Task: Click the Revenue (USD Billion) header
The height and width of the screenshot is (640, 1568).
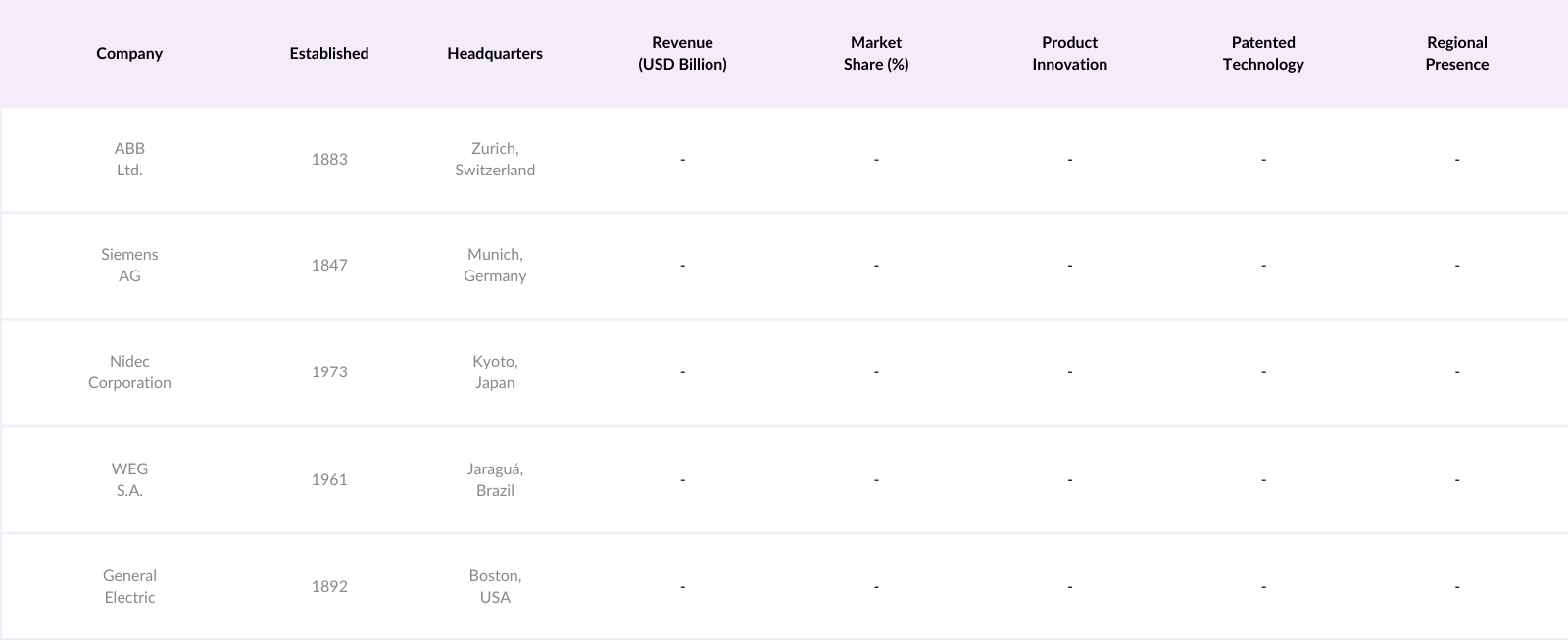Action: (682, 53)
